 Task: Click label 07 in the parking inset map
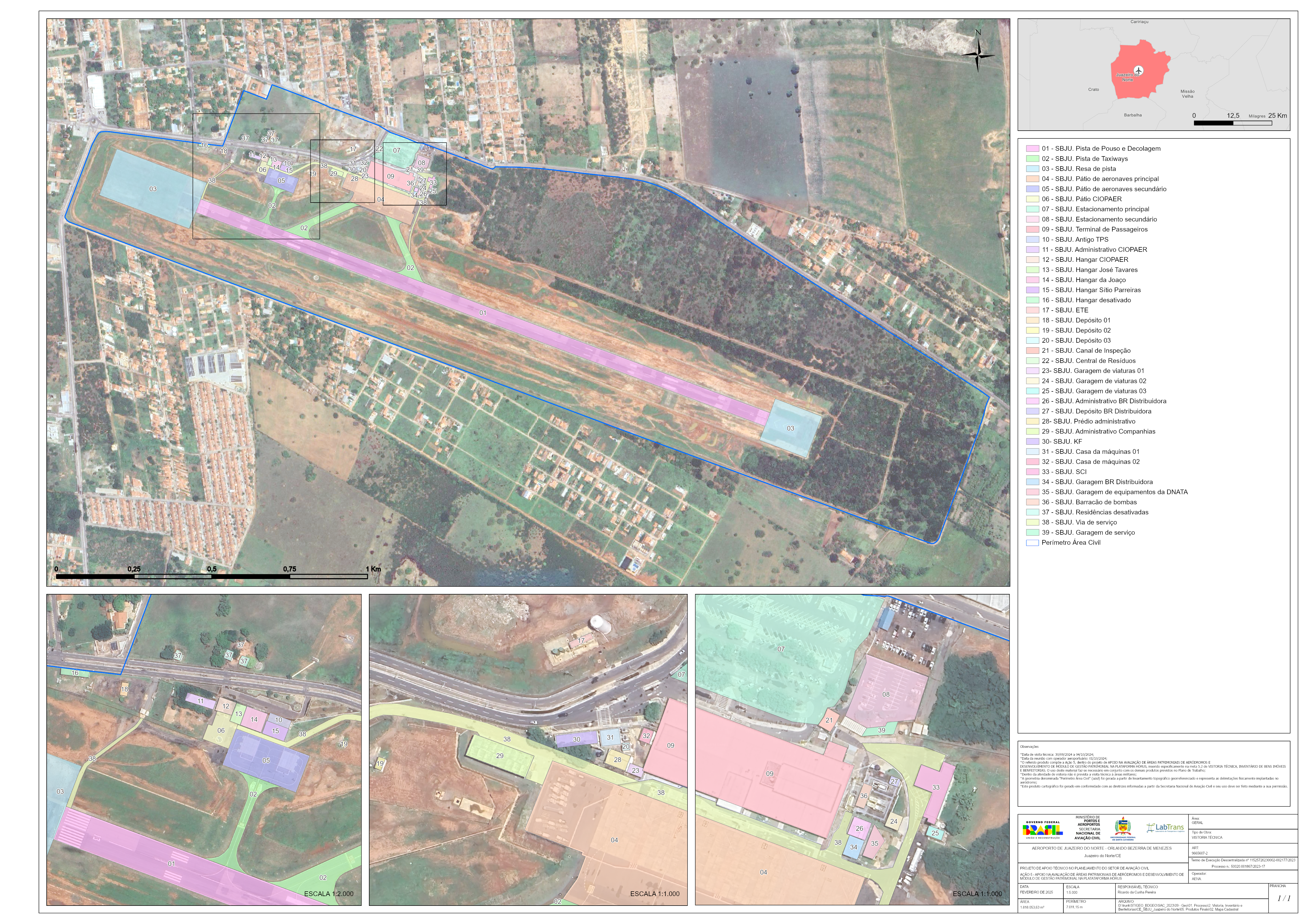[x=781, y=649]
